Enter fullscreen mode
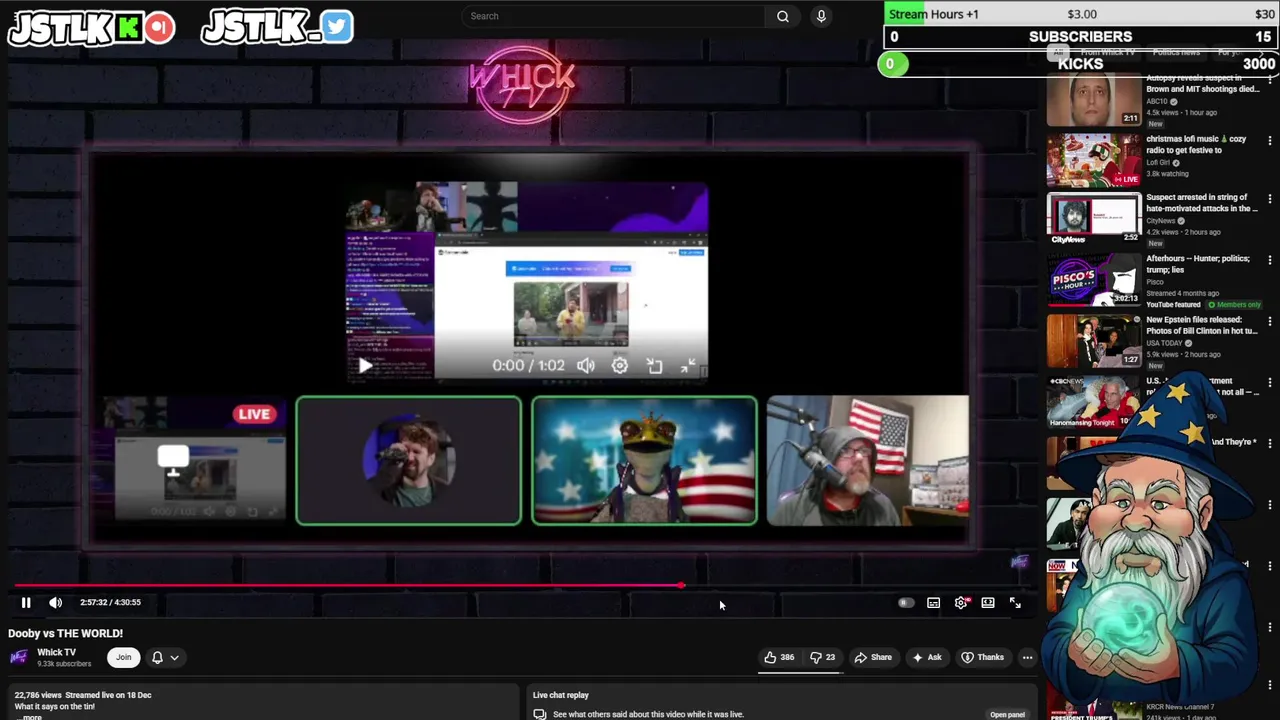The width and height of the screenshot is (1280, 720). pyautogui.click(x=1015, y=602)
